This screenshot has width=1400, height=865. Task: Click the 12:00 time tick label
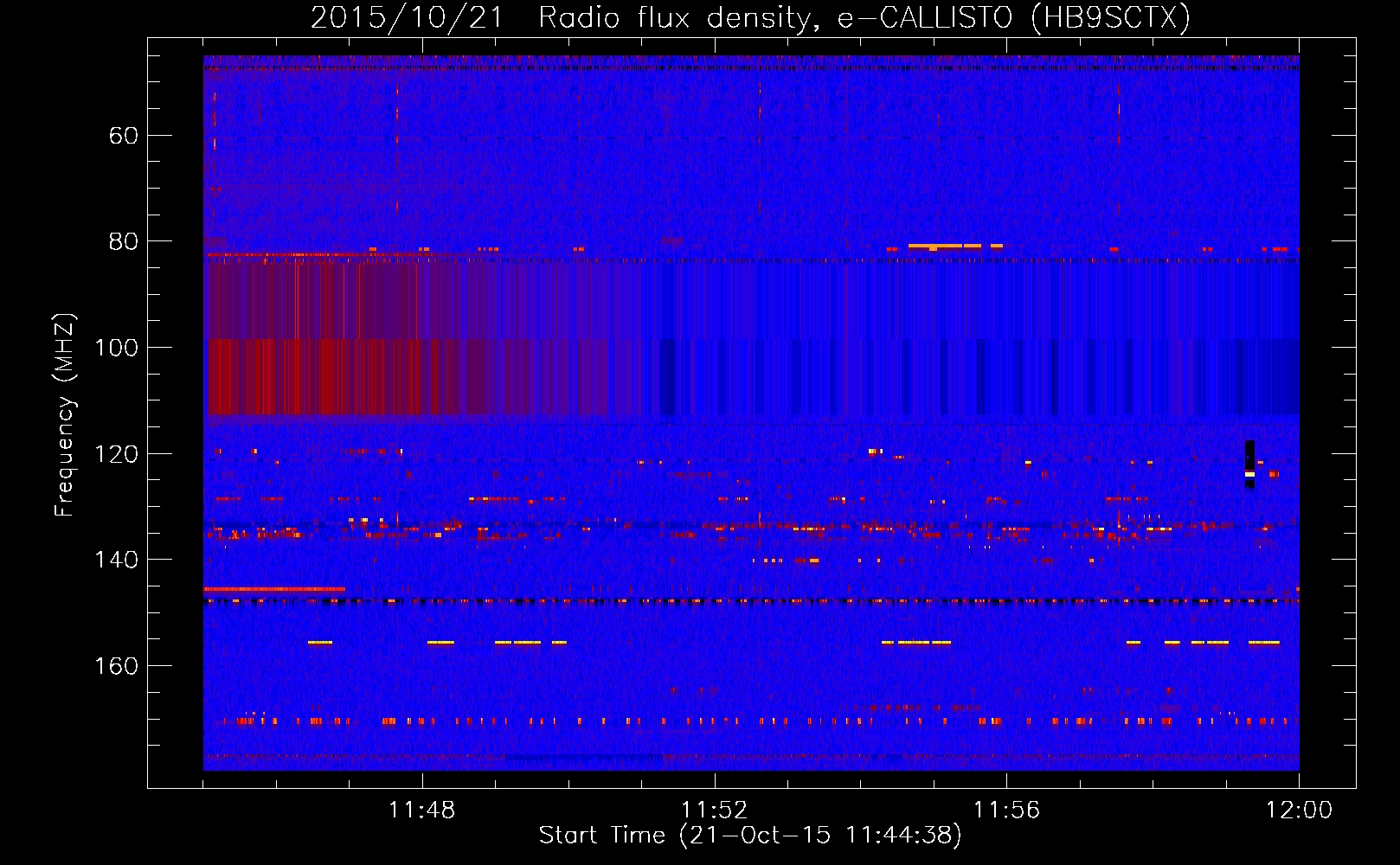[1299, 811]
